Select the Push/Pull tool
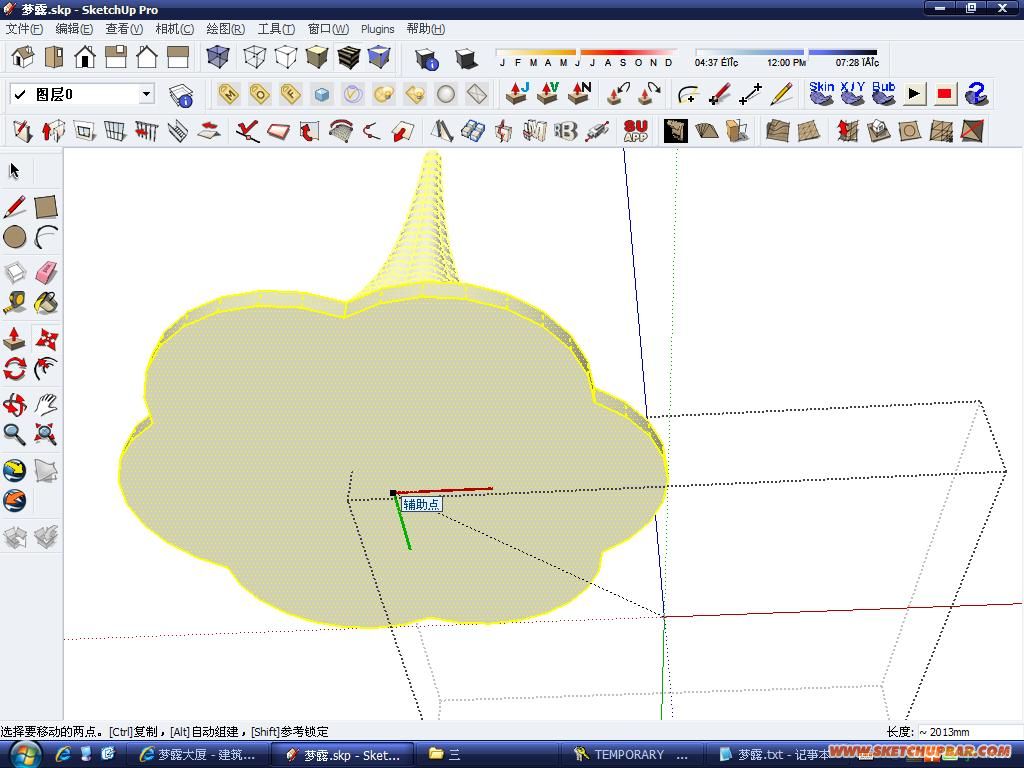The height and width of the screenshot is (768, 1024). coord(14,339)
